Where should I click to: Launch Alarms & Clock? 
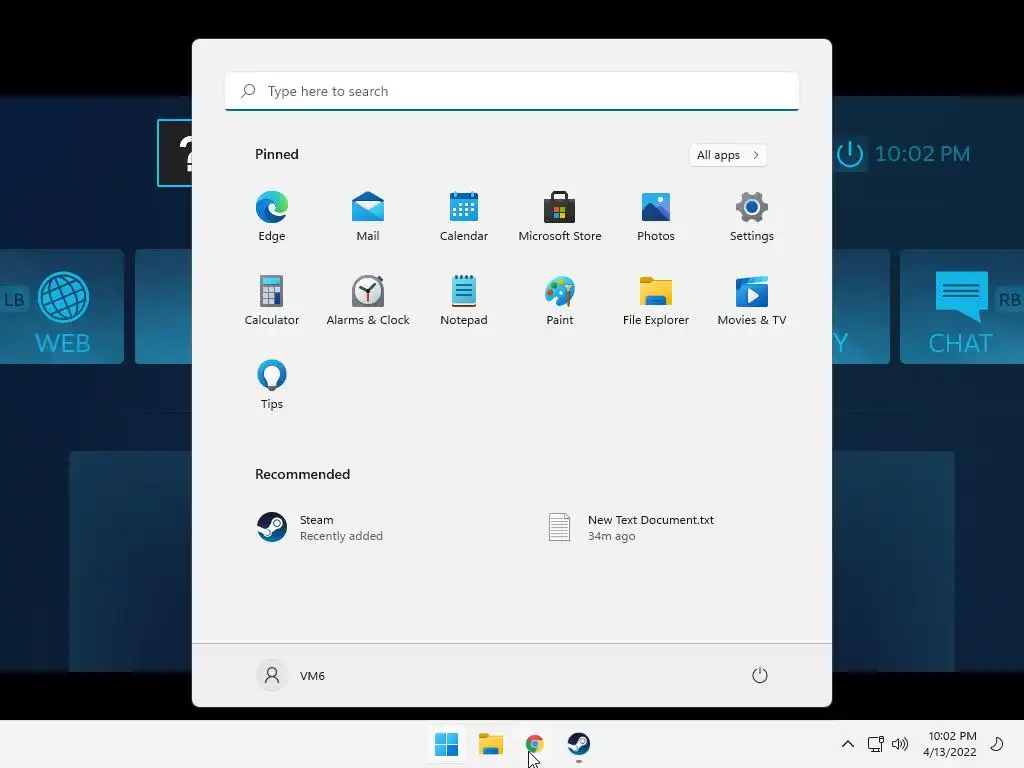[x=368, y=300]
